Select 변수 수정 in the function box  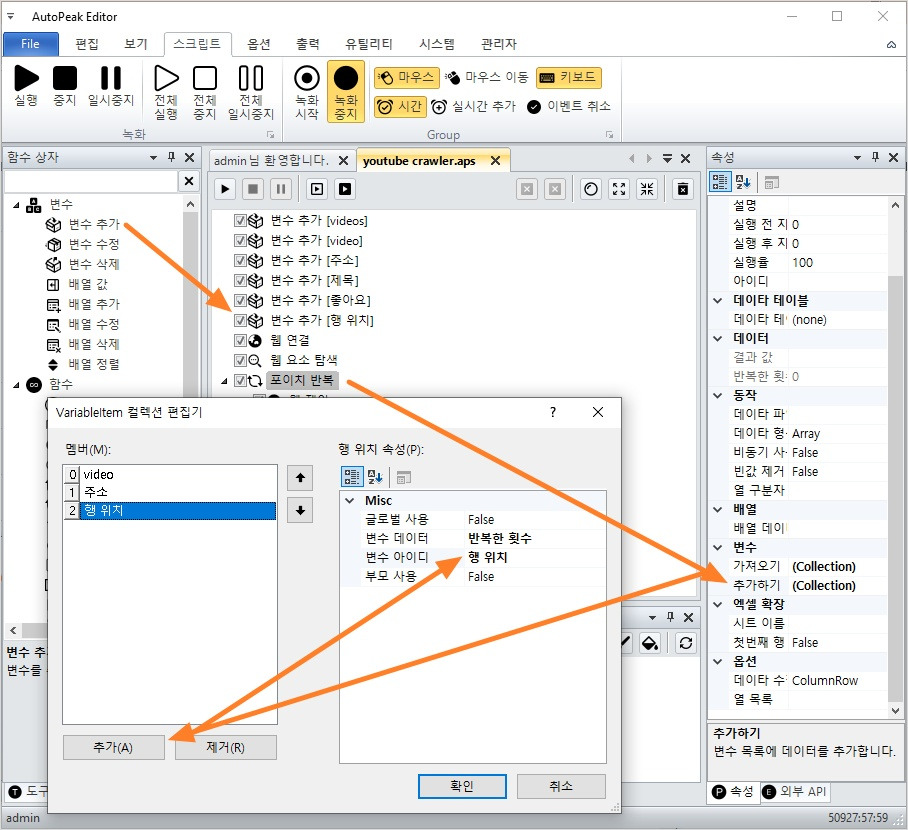coord(94,244)
